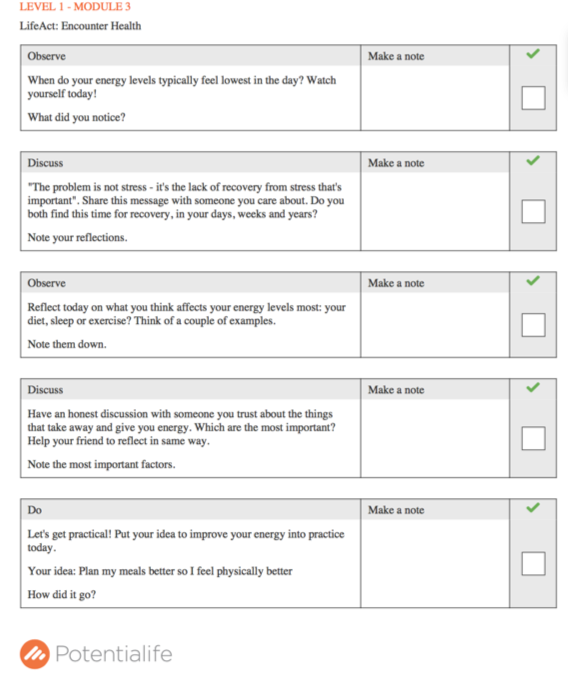Tick the checkbox for stress recovery Discuss task
This screenshot has height=679, width=568.
[533, 211]
